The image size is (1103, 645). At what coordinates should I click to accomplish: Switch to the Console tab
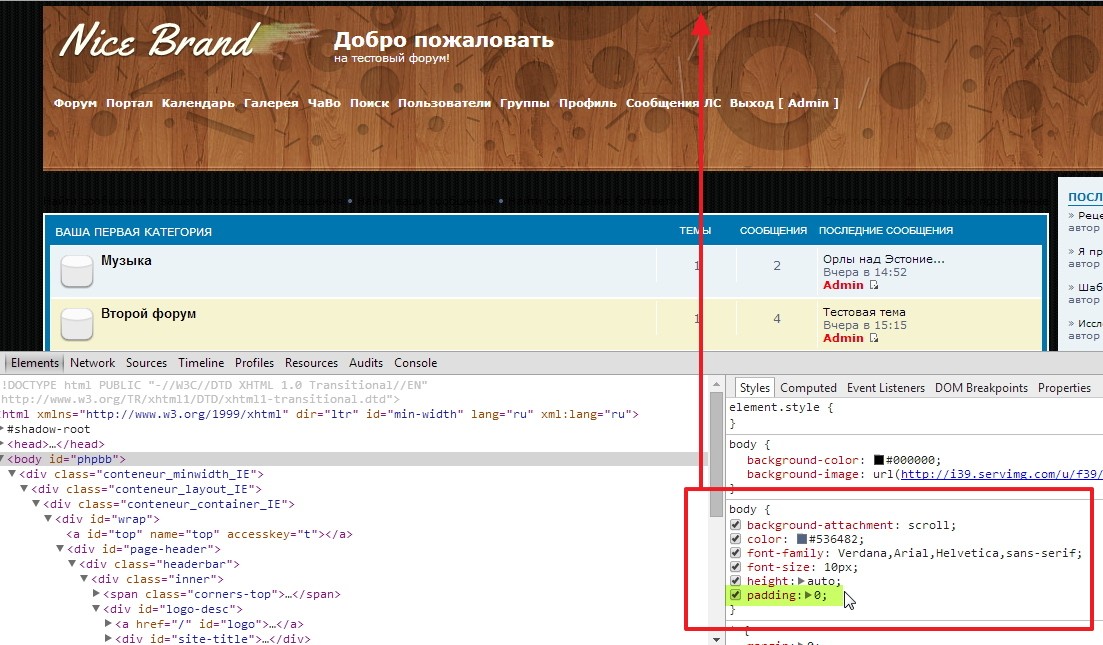[415, 363]
